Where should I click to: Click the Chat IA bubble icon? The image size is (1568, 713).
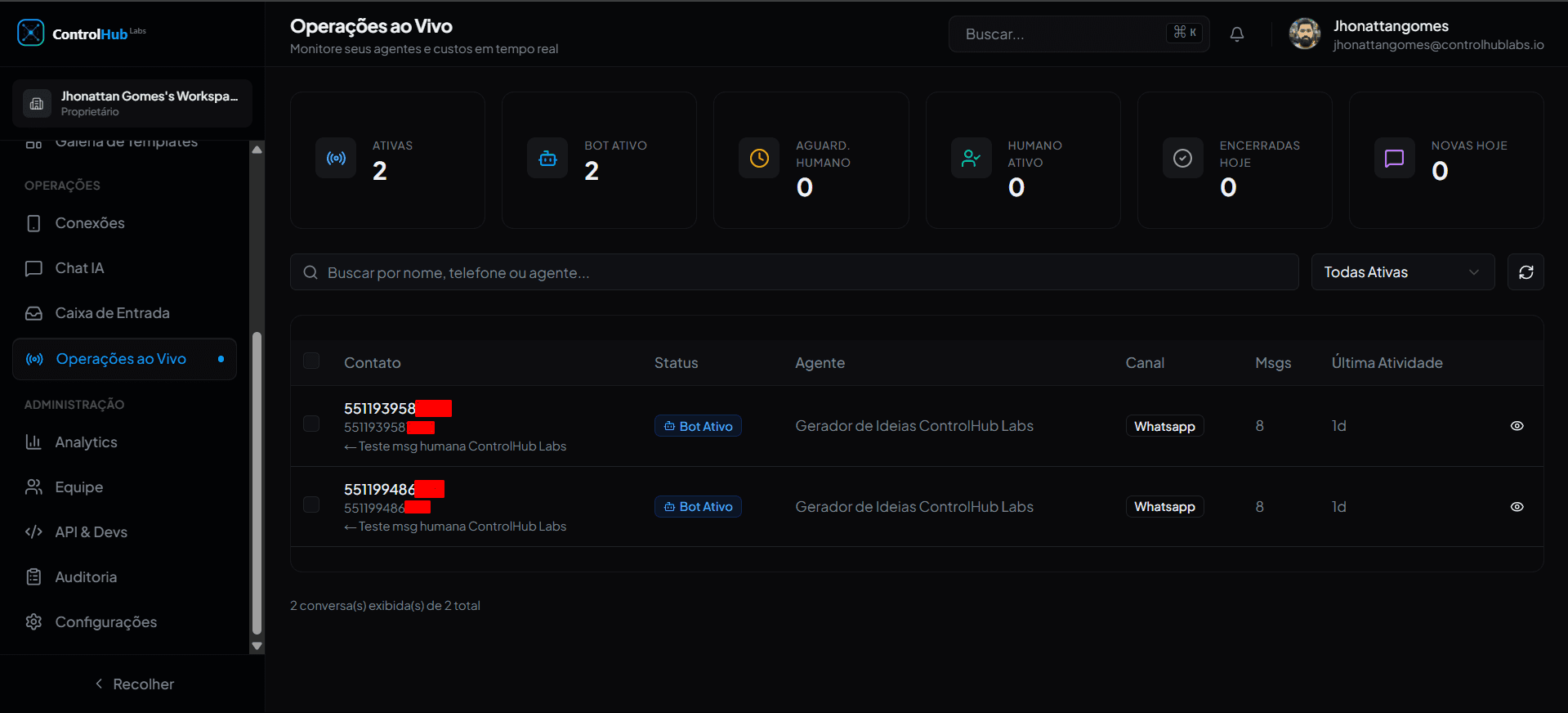click(34, 268)
